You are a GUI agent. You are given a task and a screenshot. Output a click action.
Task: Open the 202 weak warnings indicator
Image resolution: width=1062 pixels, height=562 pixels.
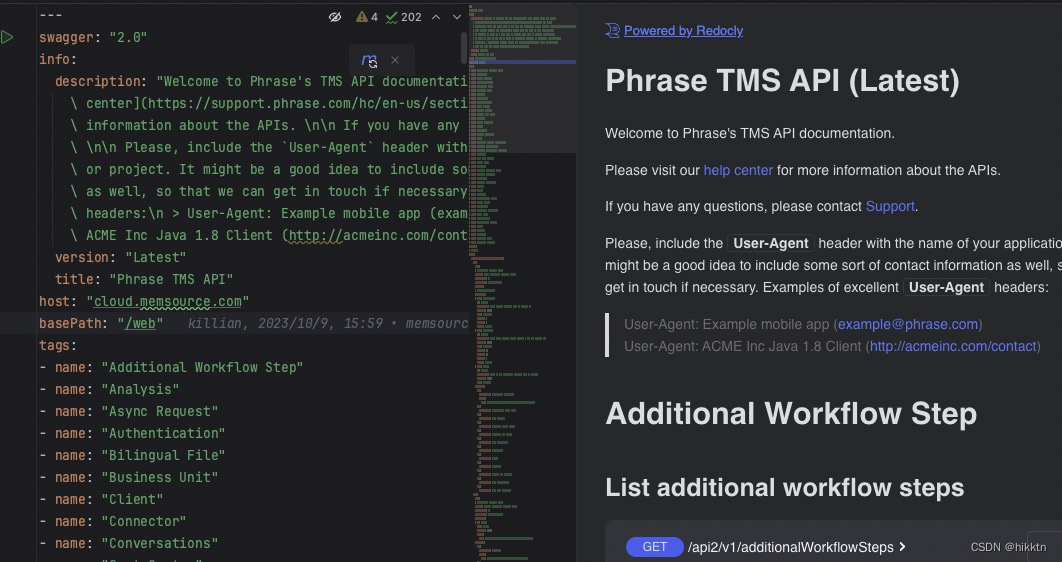point(403,17)
